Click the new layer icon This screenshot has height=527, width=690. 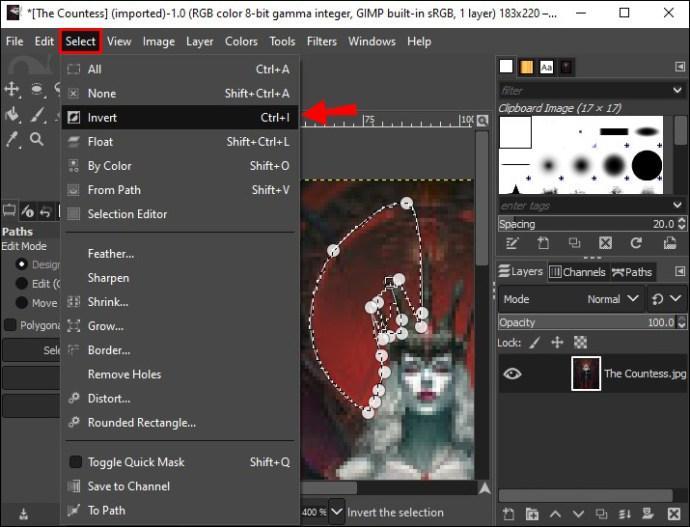(x=509, y=514)
